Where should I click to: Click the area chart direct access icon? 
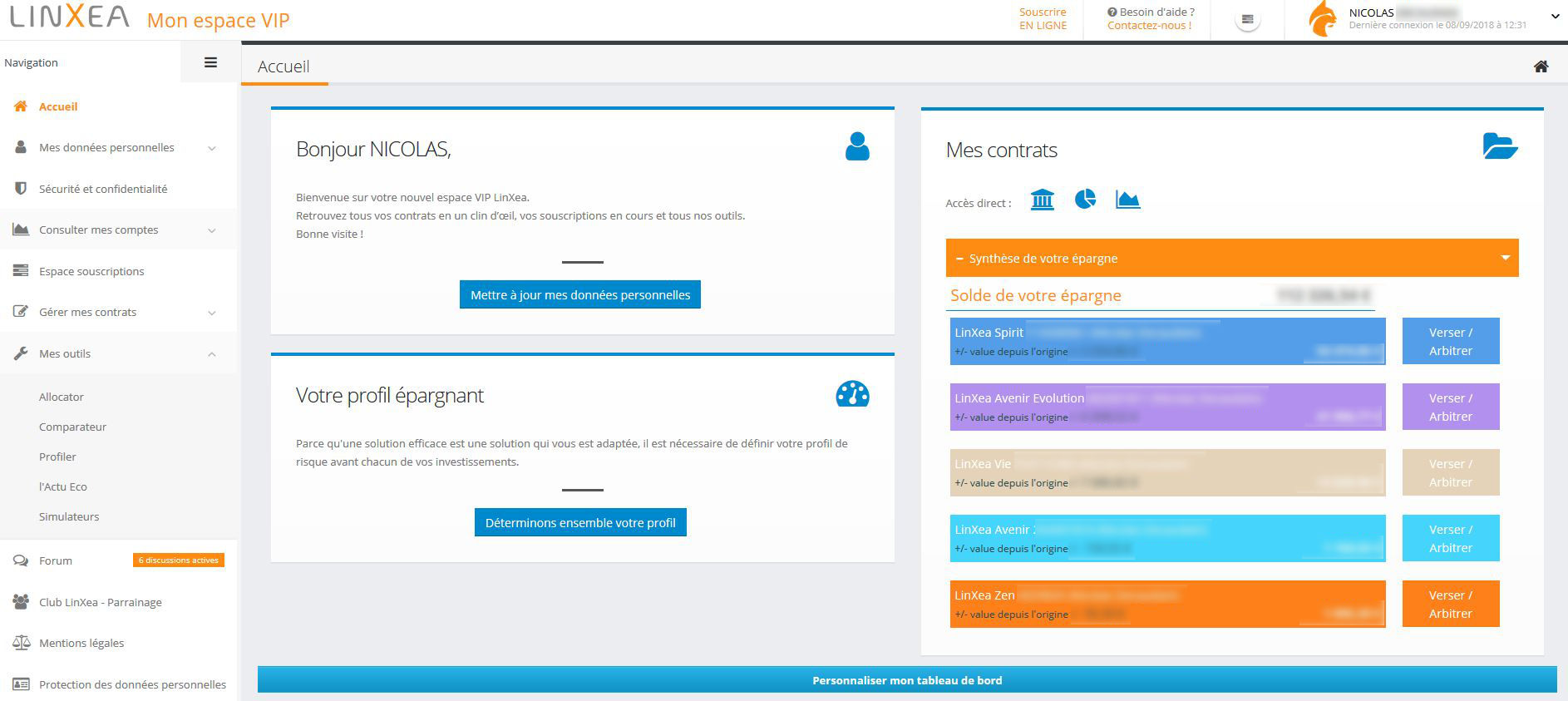point(1127,200)
